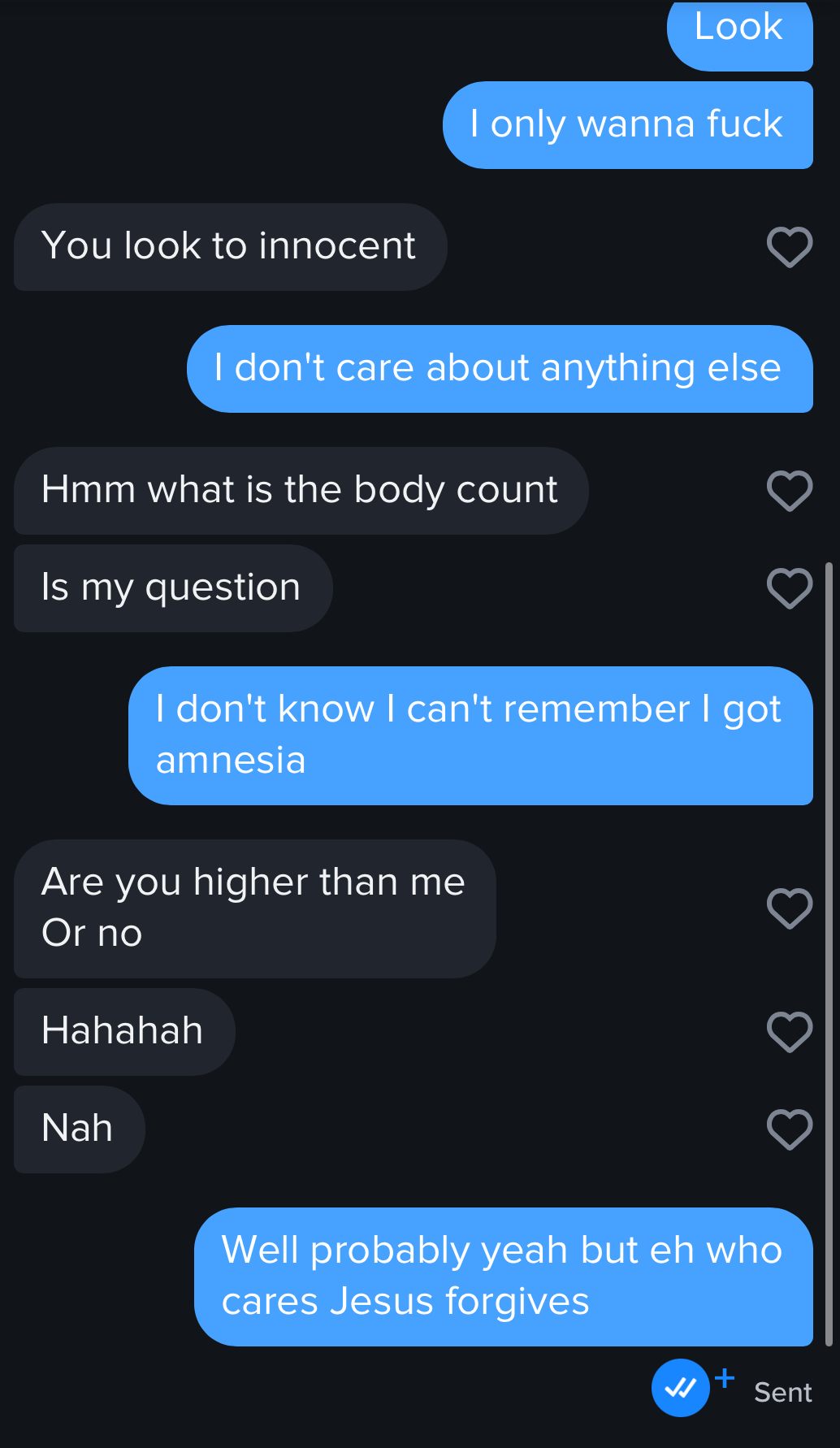Tap heart beside "Hmm what is the body count"
Image resolution: width=840 pixels, height=1448 pixels.
pyautogui.click(x=790, y=491)
